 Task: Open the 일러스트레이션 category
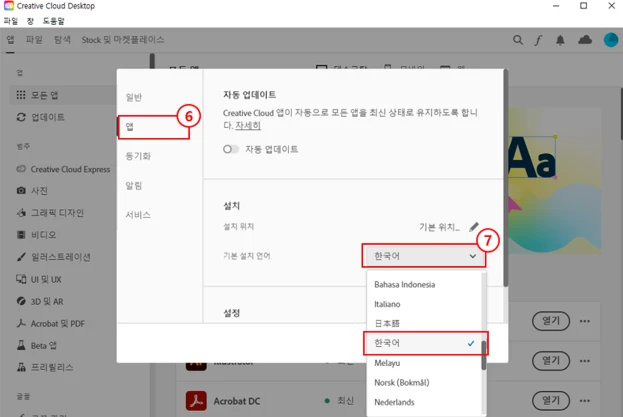pyautogui.click(x=54, y=257)
